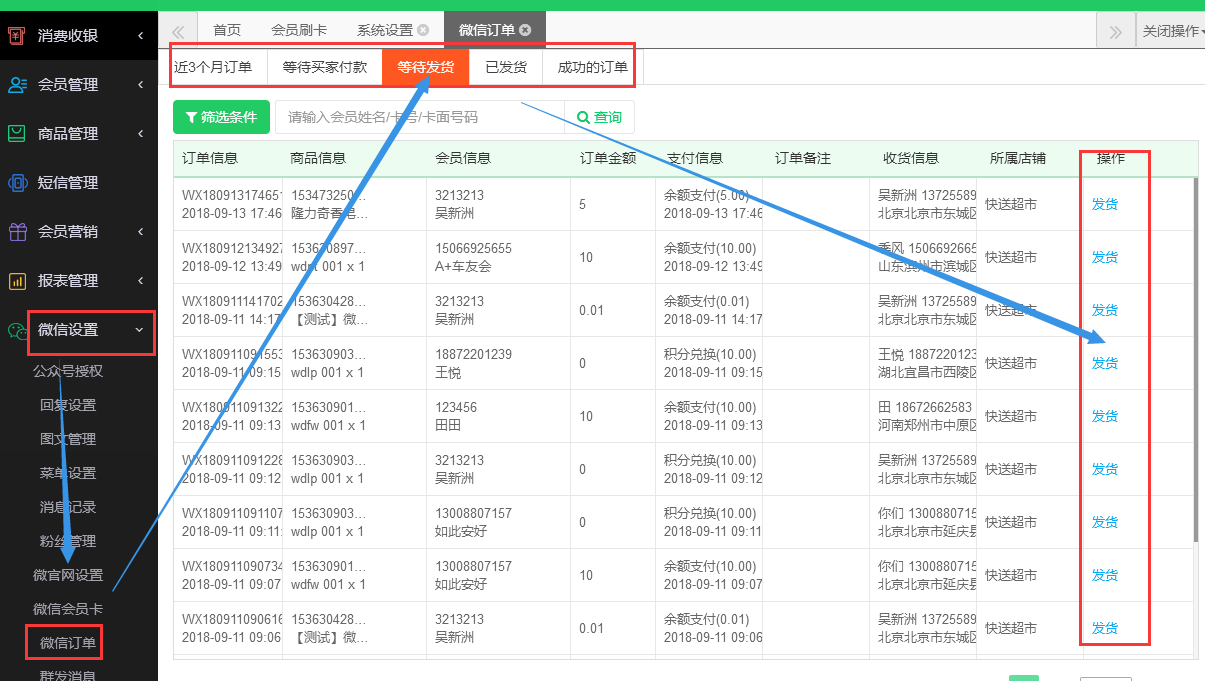This screenshot has height=681, width=1205.
Task: Select the 等待发货 filter tab
Action: click(426, 68)
